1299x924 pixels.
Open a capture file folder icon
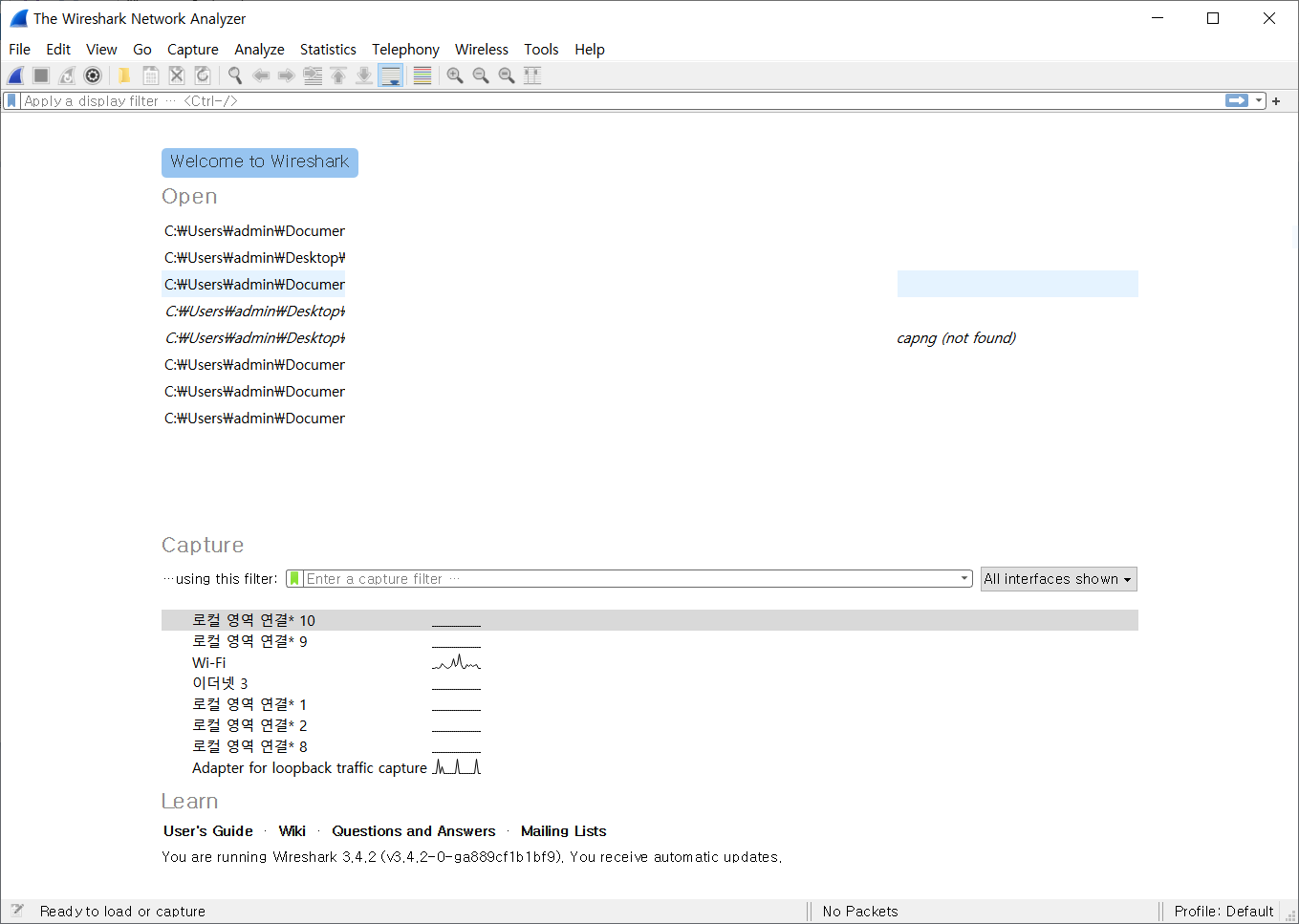click(124, 75)
